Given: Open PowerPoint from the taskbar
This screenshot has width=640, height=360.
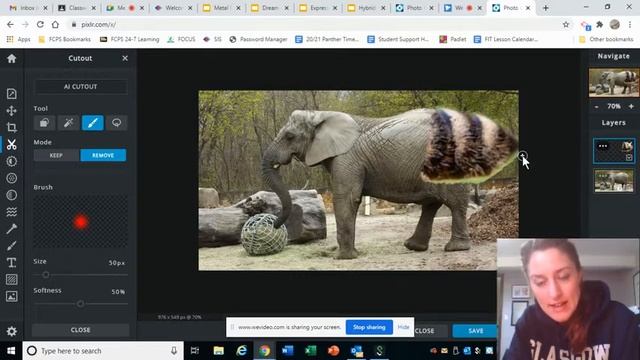Looking at the screenshot, I should pos(333,351).
